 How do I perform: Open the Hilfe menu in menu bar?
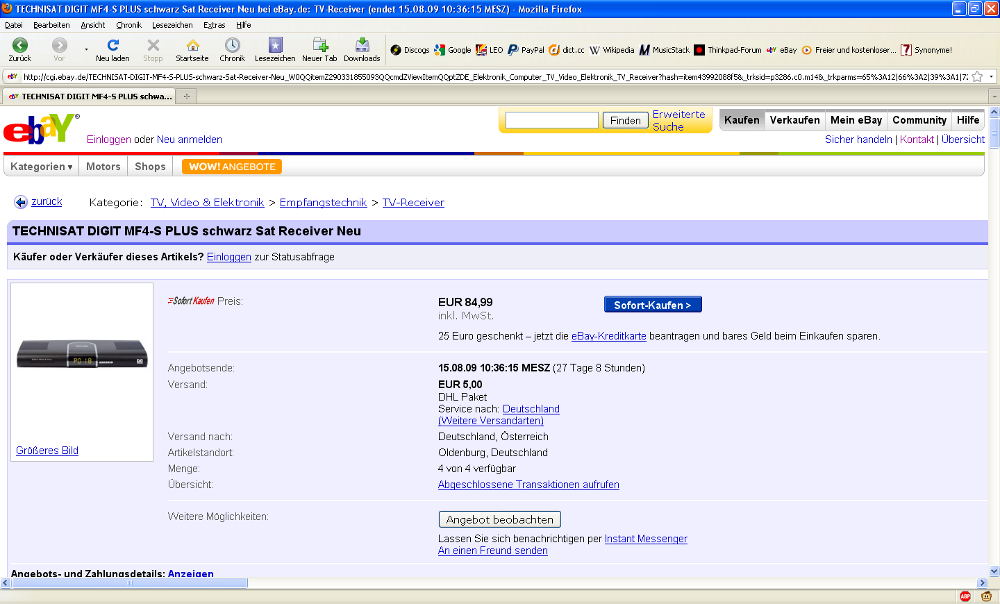pos(244,25)
